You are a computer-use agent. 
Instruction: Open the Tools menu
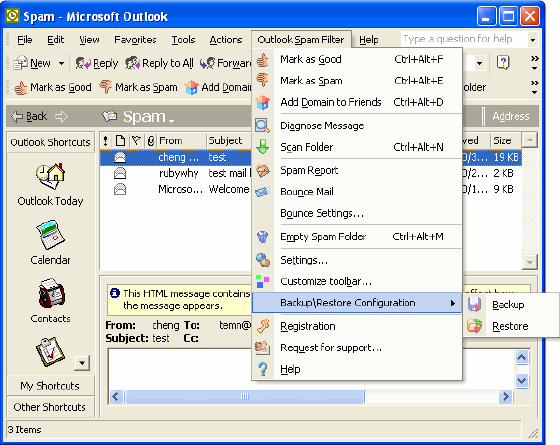[183, 40]
